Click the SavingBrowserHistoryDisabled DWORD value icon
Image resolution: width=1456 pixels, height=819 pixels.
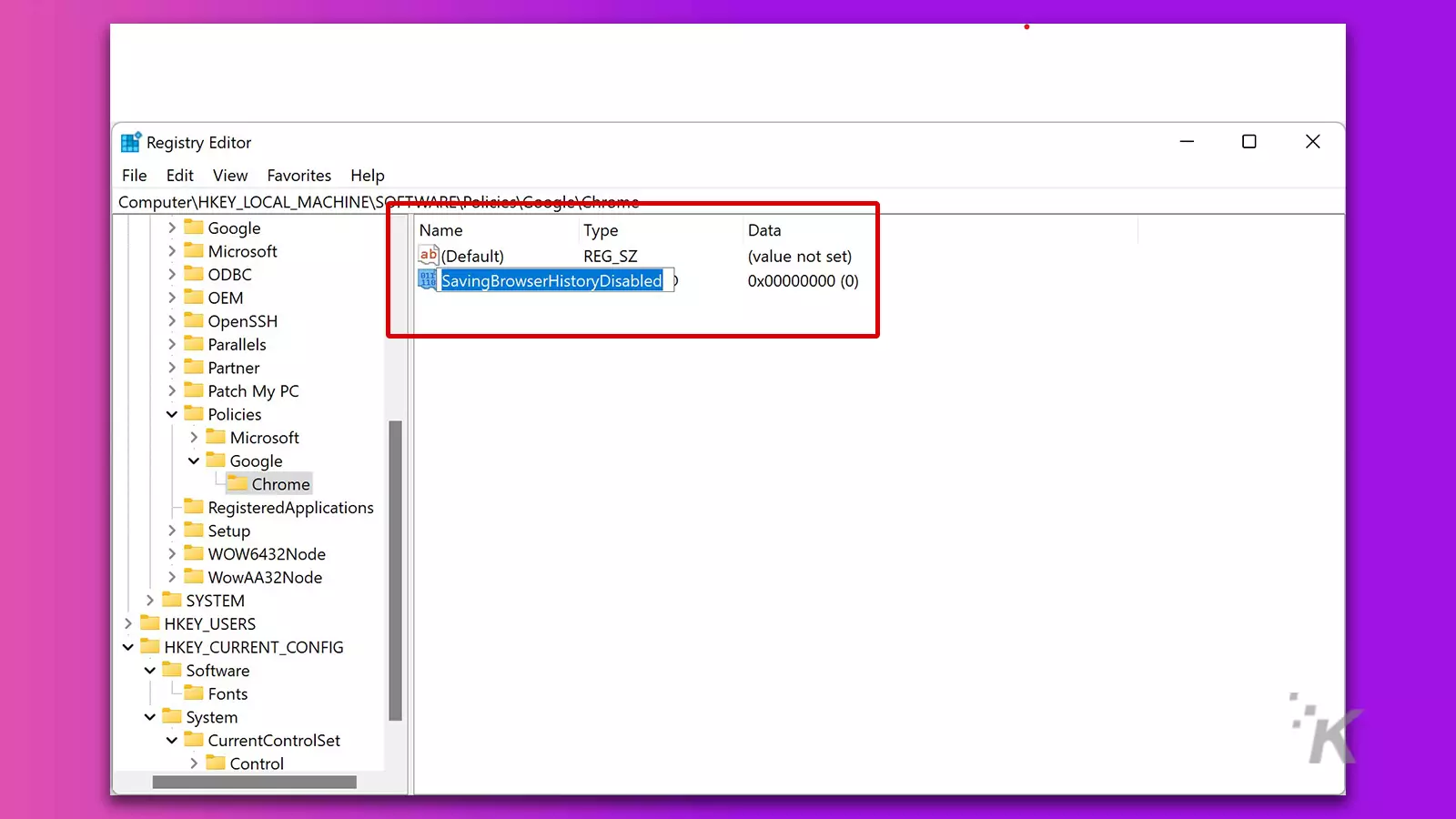point(428,280)
